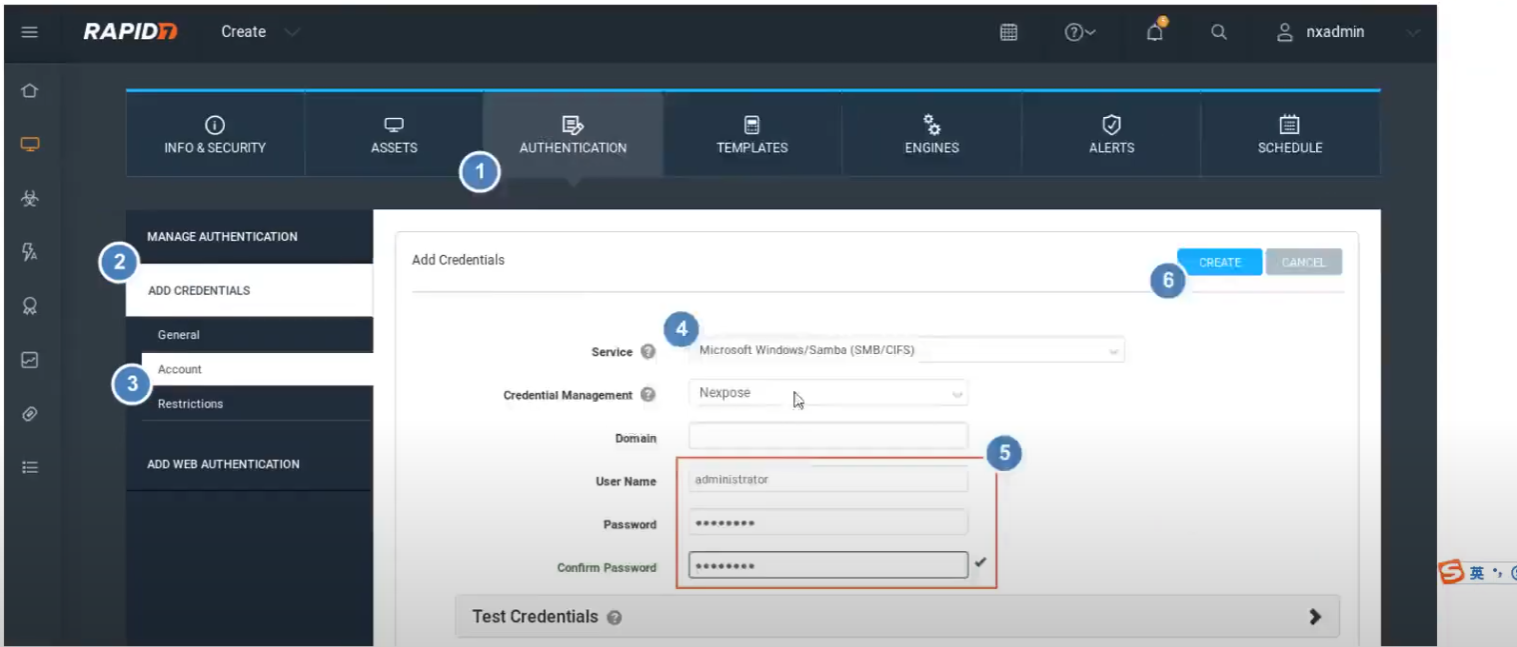
Task: Switch to Templates tab
Action: pos(752,134)
